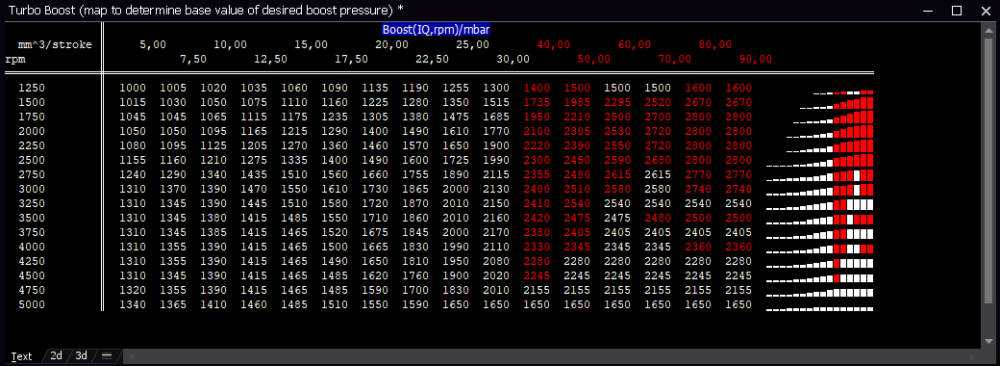Select the red 40,00 column header
The height and width of the screenshot is (366, 1000).
[x=554, y=45]
